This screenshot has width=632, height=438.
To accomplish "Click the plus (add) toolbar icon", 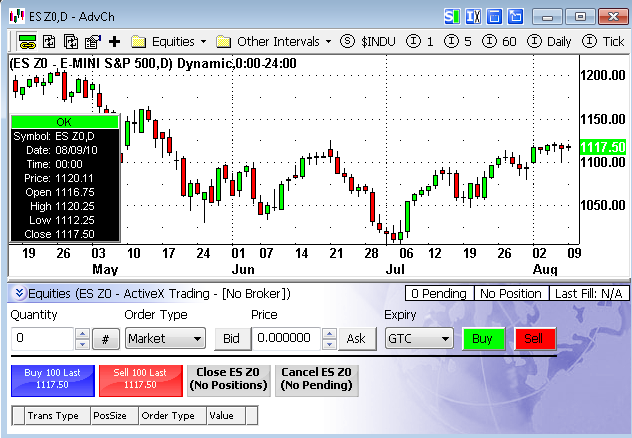I will (x=115, y=42).
